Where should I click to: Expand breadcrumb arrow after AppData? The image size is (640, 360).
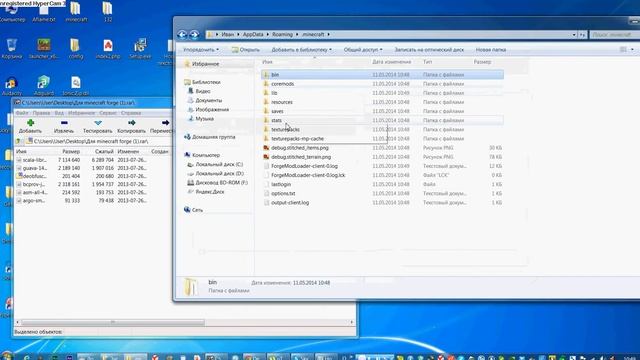[269, 35]
